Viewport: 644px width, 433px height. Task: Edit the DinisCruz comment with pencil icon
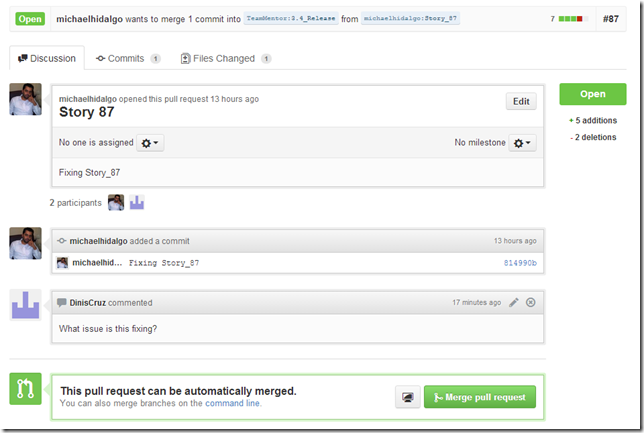[514, 302]
